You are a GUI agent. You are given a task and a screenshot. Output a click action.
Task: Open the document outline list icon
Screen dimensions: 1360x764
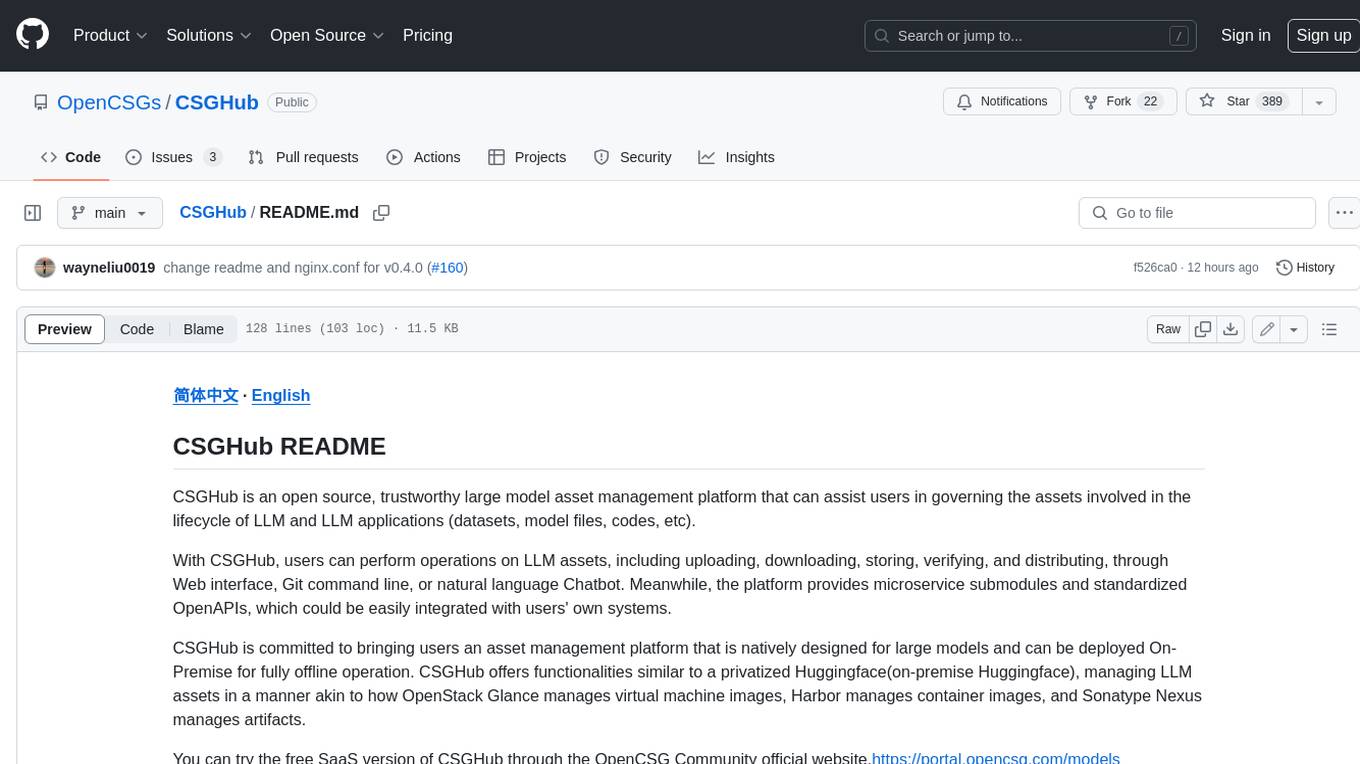(1329, 329)
